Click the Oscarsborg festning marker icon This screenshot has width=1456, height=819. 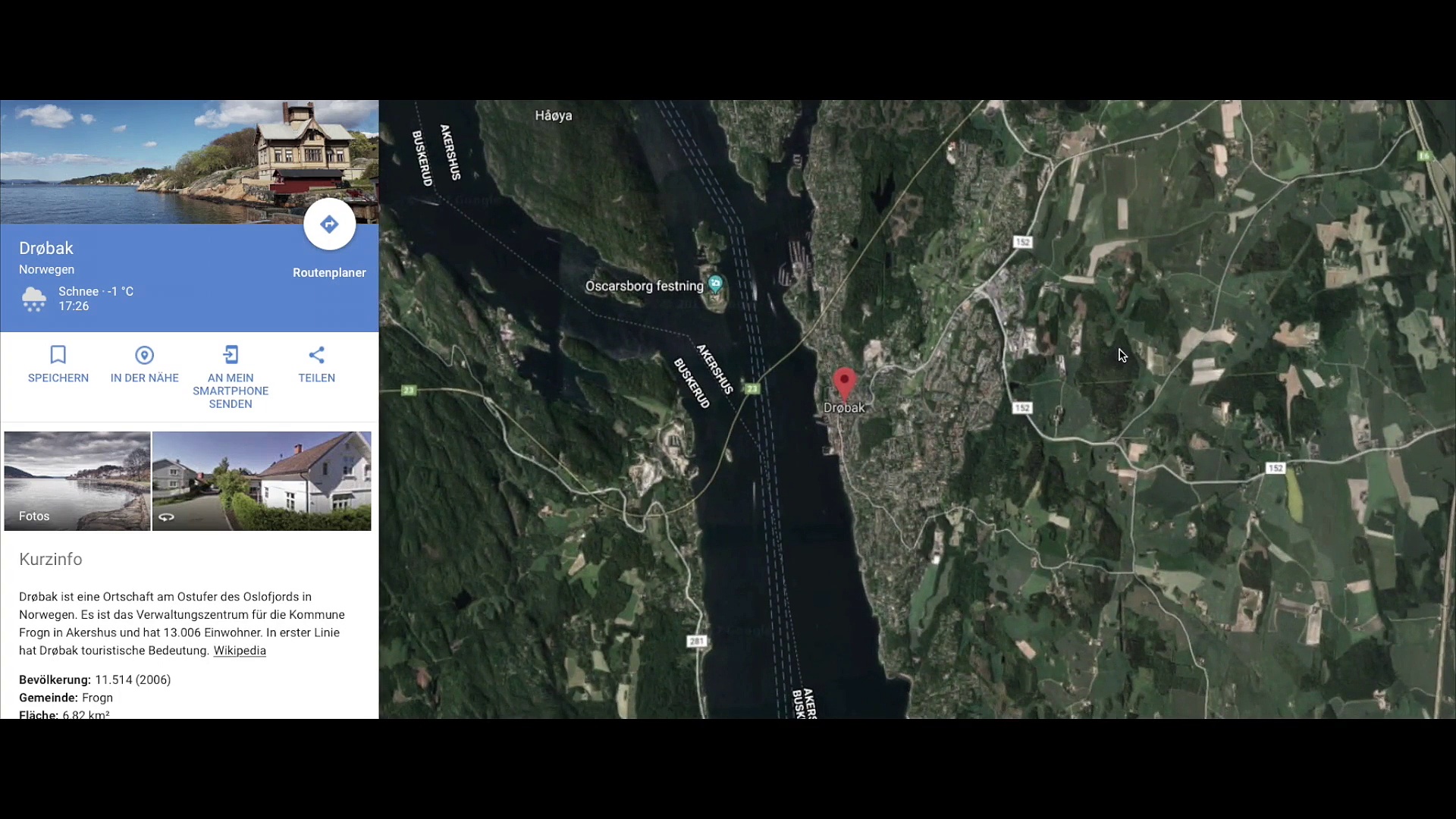715,284
